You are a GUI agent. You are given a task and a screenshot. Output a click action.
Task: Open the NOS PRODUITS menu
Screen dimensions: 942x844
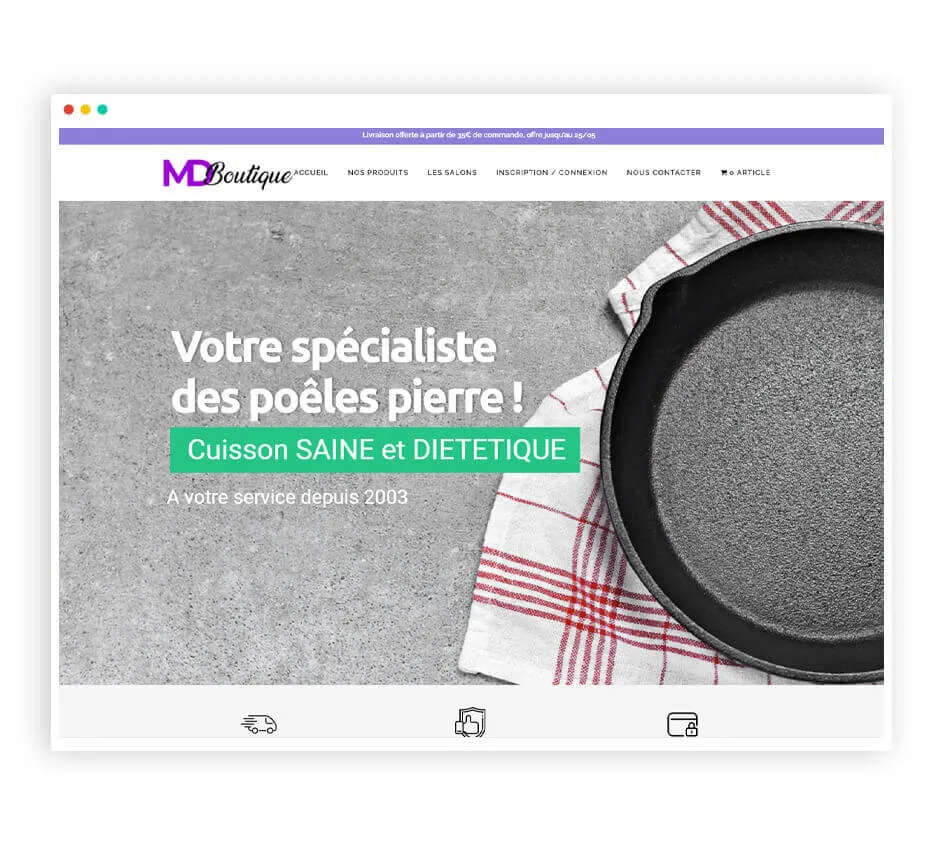[378, 172]
